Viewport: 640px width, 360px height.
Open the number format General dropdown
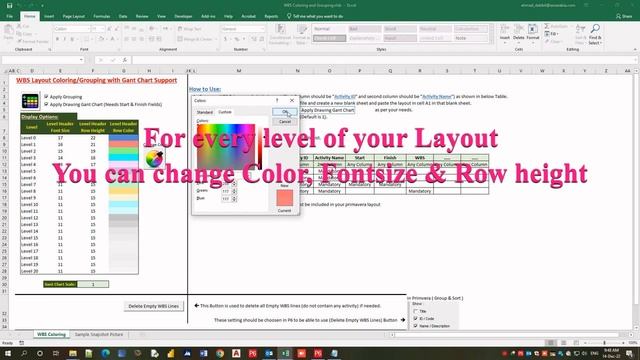click(262, 29)
